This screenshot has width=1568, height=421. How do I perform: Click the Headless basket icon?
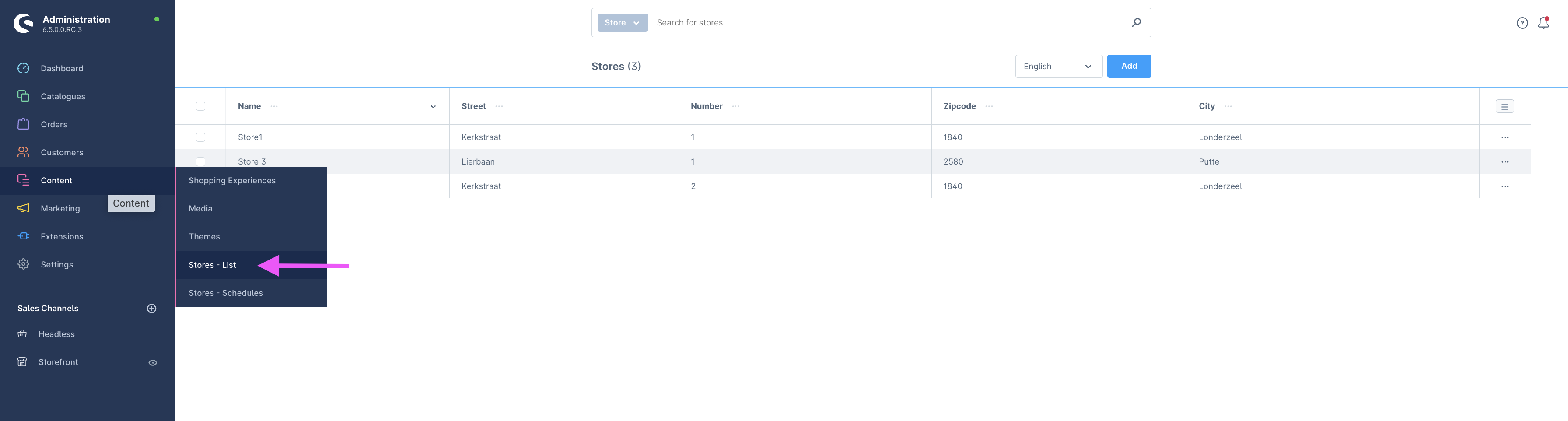pyautogui.click(x=22, y=334)
